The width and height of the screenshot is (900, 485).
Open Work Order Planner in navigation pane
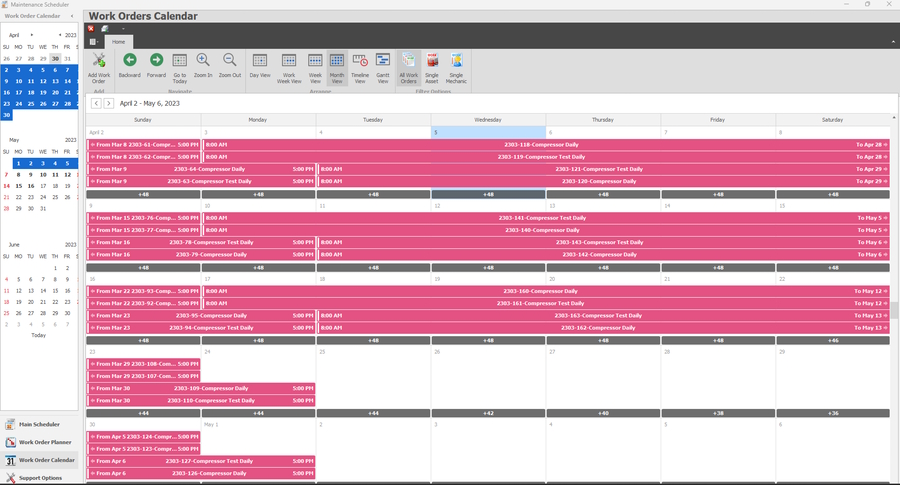click(x=39, y=442)
